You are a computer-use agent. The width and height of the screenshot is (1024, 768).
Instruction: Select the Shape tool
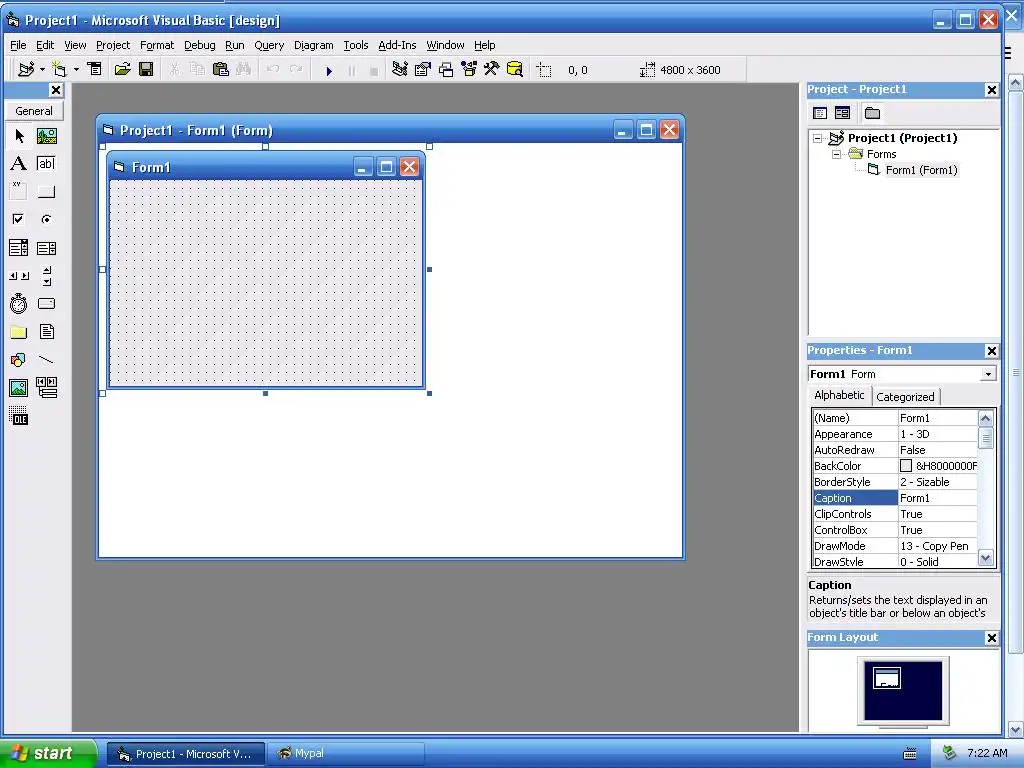click(x=19, y=360)
